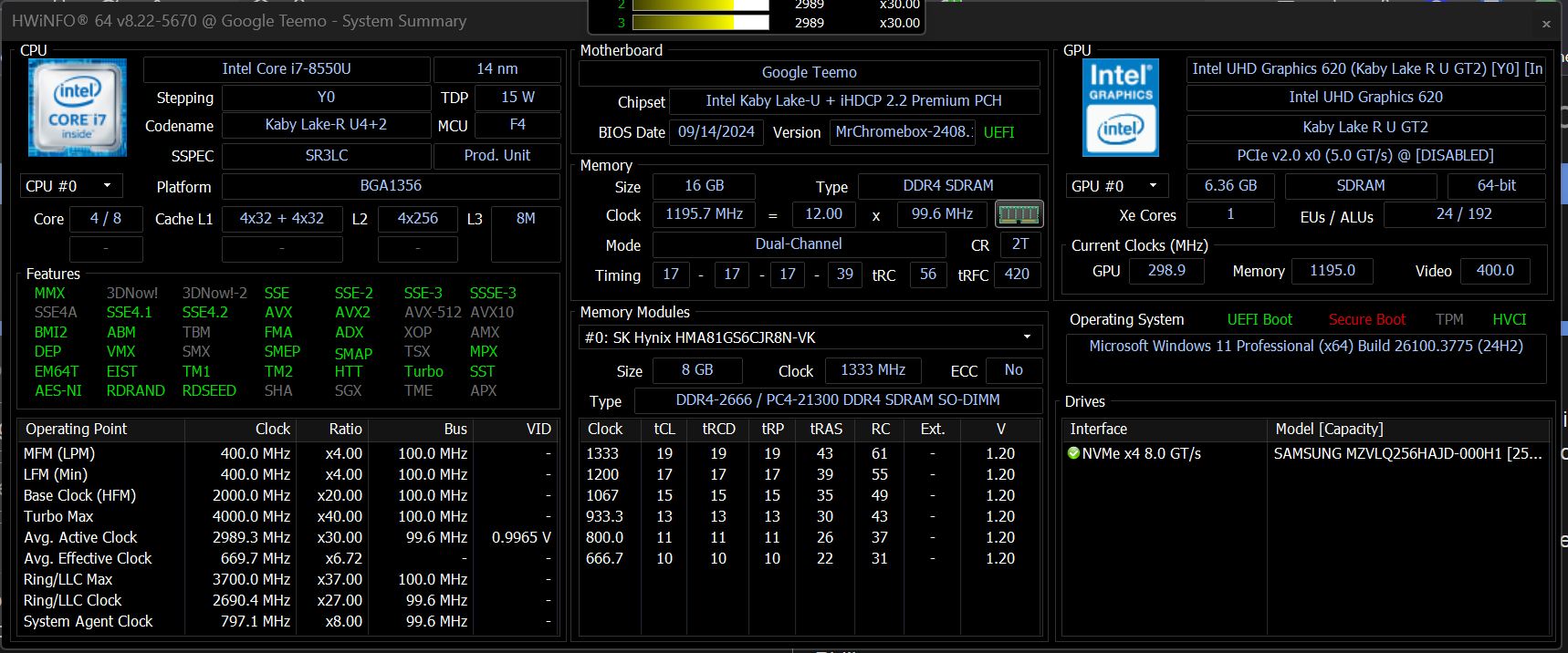The width and height of the screenshot is (1568, 653).
Task: Click the VID value 0.9965 V
Action: 521,537
